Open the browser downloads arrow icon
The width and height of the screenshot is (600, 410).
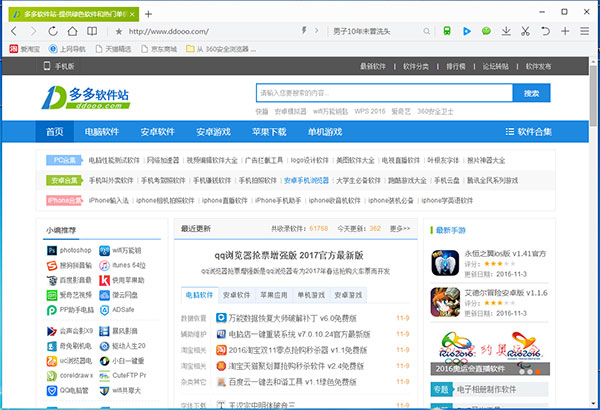click(506, 31)
